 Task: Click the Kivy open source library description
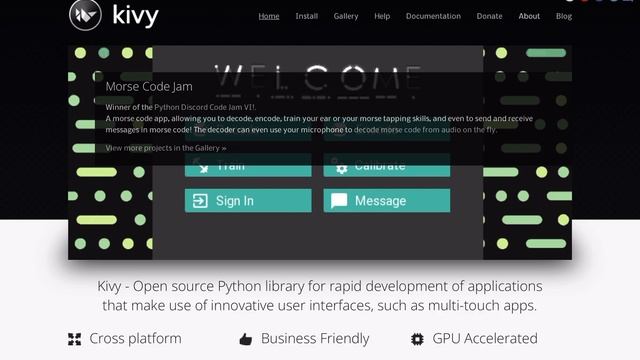coord(320,296)
